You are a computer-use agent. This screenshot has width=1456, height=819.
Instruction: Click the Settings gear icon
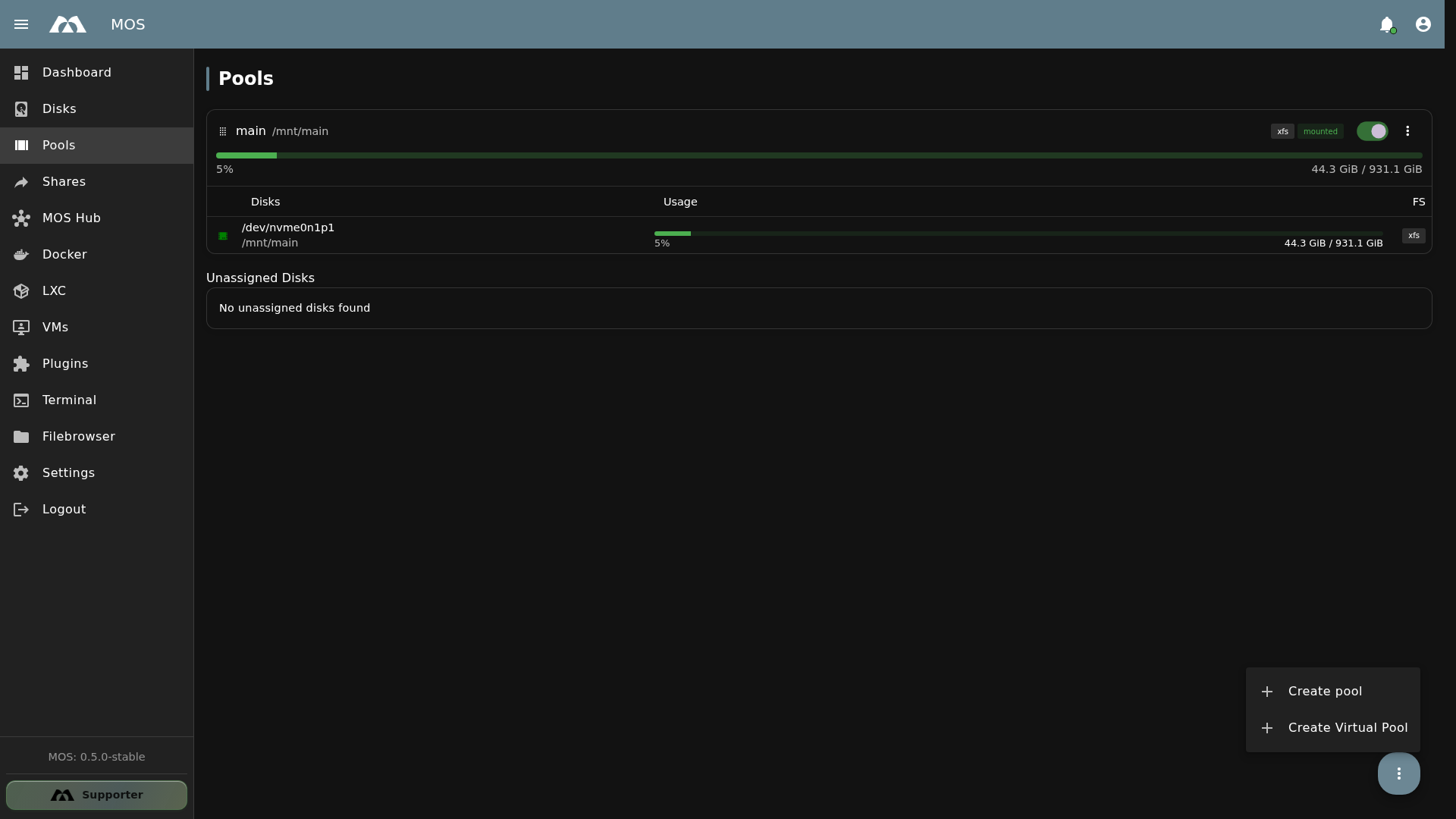tap(21, 473)
